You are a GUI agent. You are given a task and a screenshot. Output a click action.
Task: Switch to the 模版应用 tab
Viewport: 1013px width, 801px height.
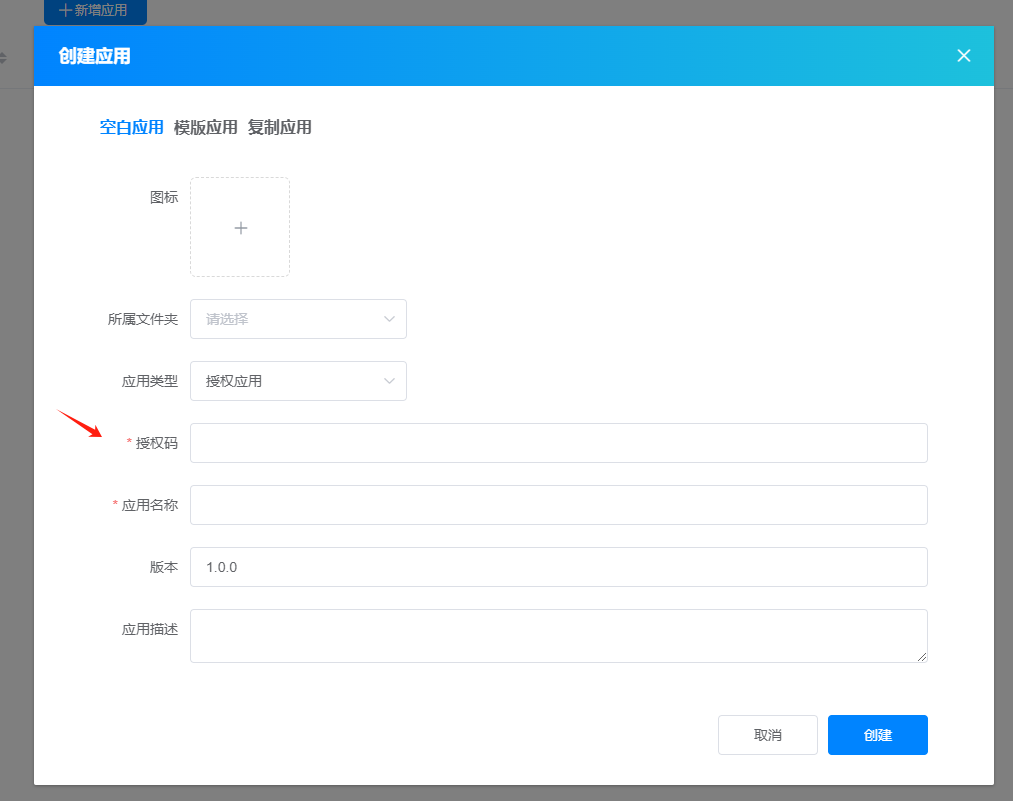click(205, 127)
